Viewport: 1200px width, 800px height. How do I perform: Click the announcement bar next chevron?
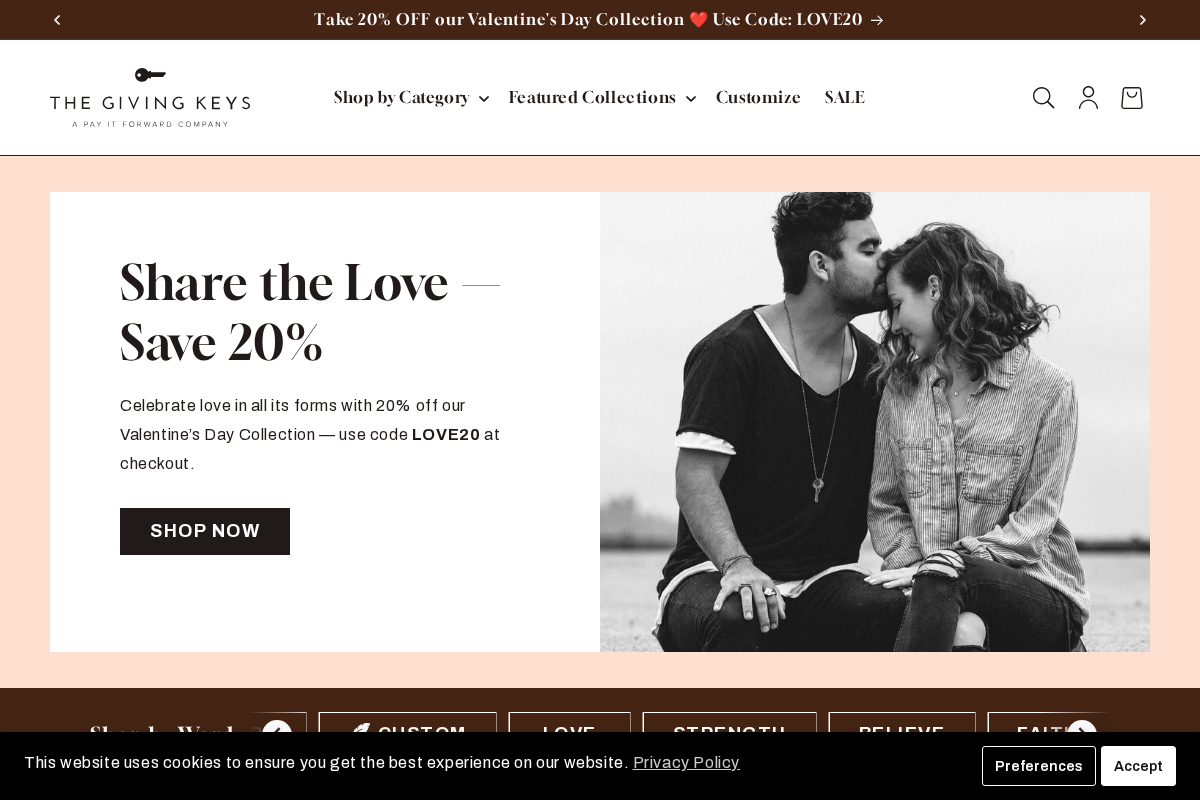pyautogui.click(x=1142, y=20)
